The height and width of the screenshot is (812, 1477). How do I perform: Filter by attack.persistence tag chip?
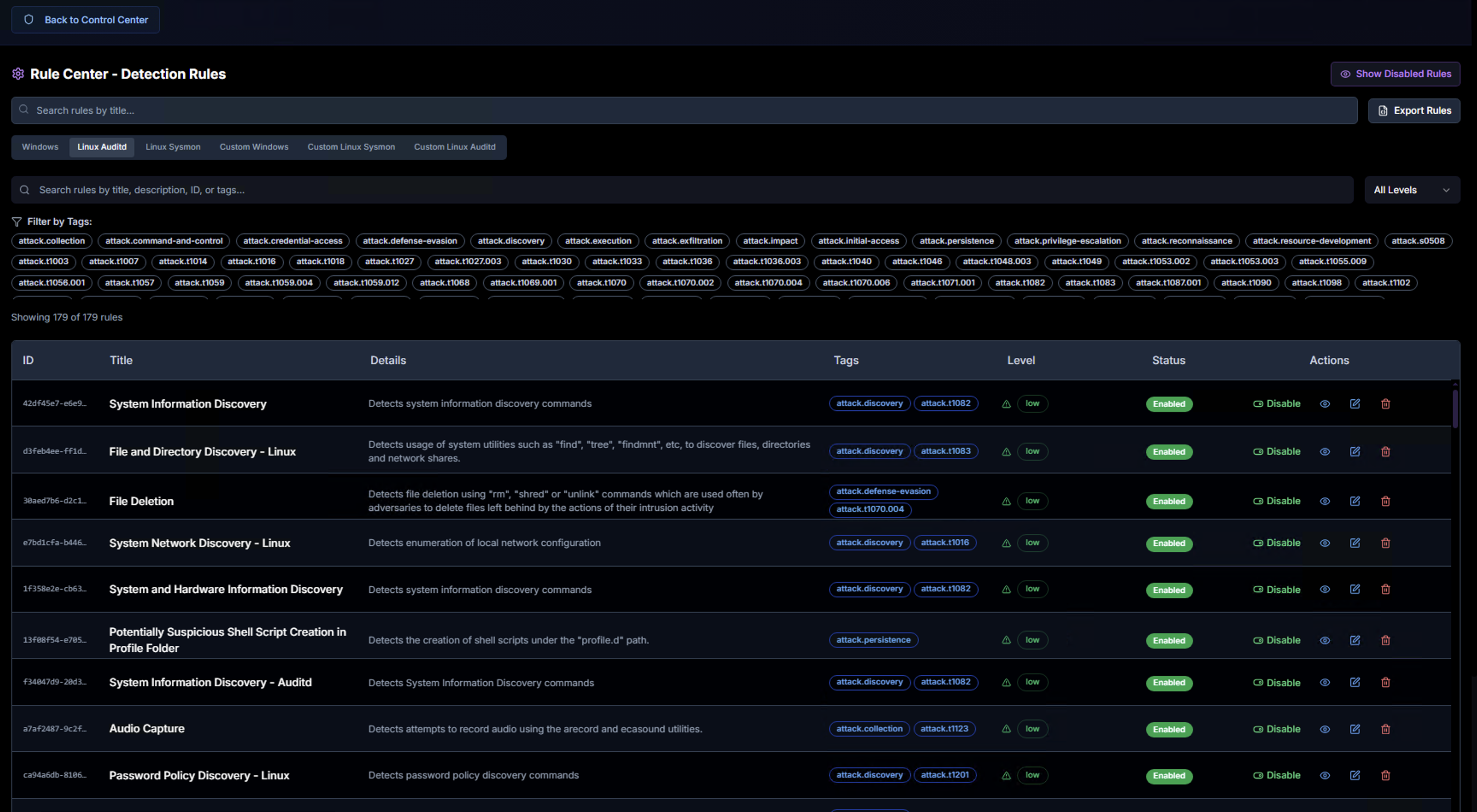(x=956, y=241)
